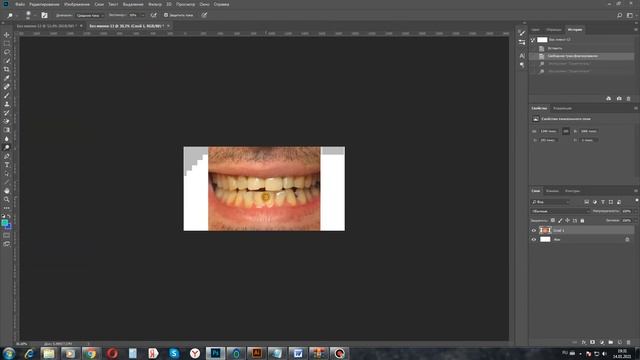Open the Файл (File) menu
640x360 pixels.
20,4
